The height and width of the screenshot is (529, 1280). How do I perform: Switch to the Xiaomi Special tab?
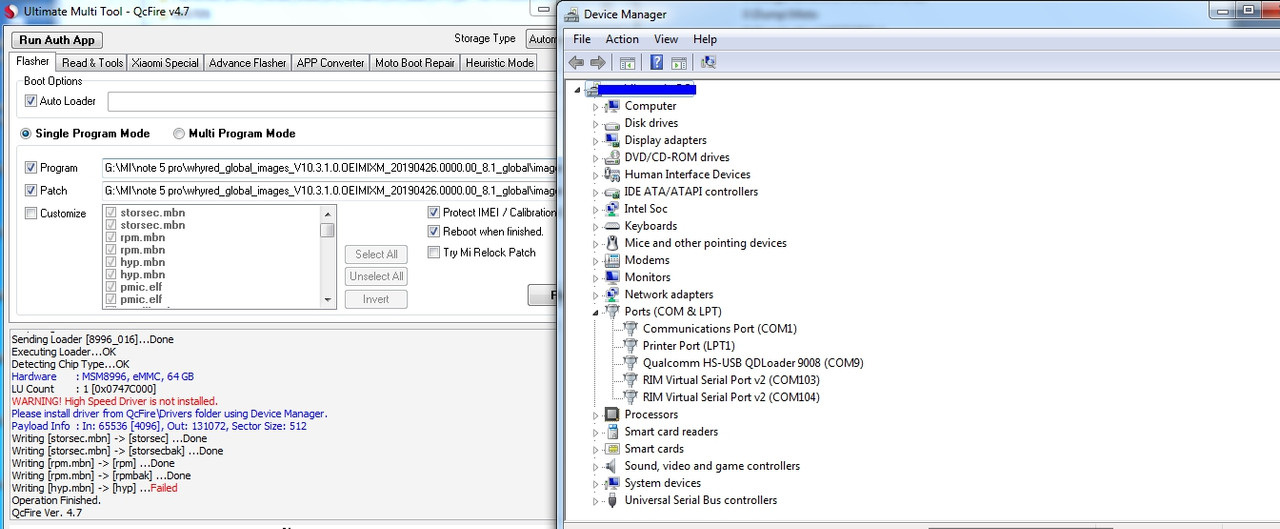coord(165,62)
